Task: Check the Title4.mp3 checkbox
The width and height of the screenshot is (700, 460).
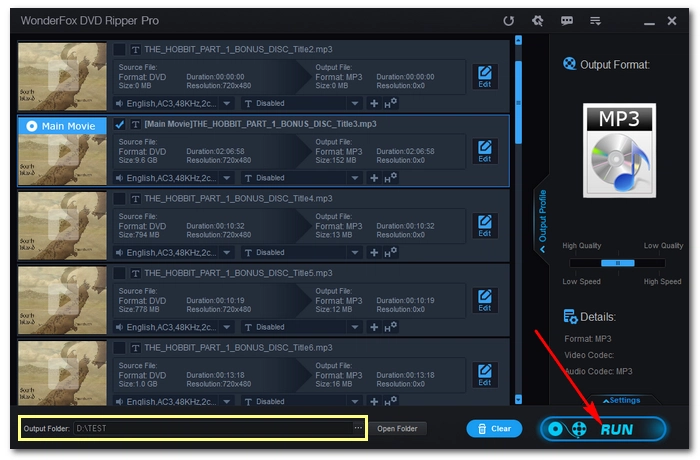Action: (x=119, y=198)
